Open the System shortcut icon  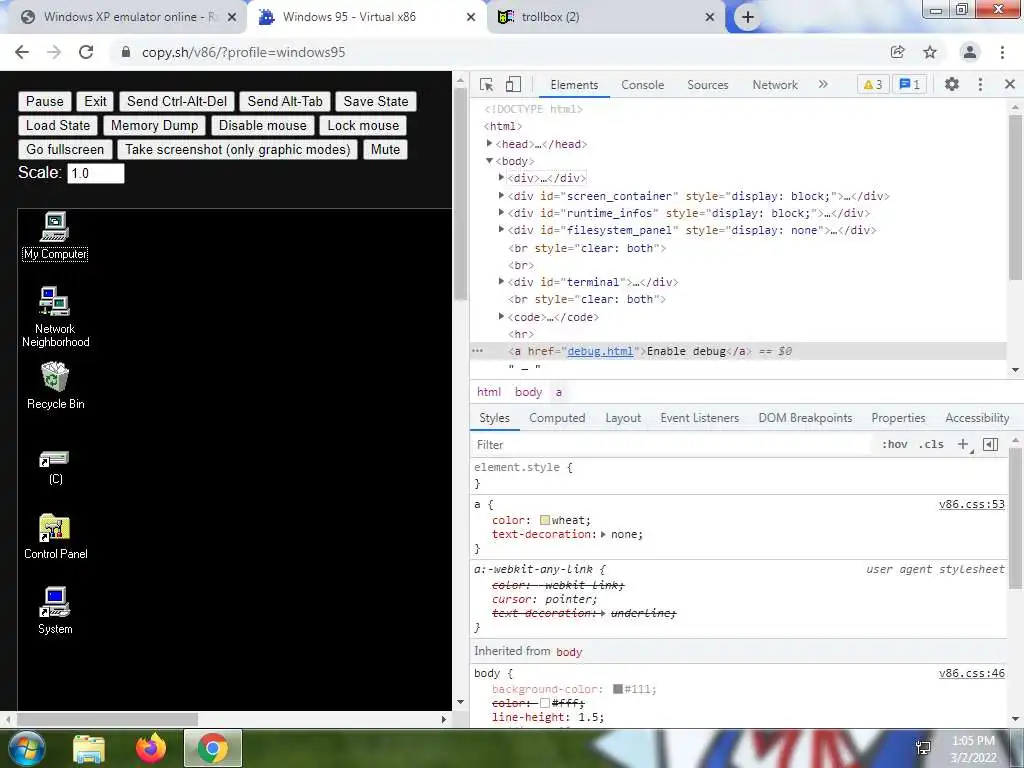(x=55, y=611)
